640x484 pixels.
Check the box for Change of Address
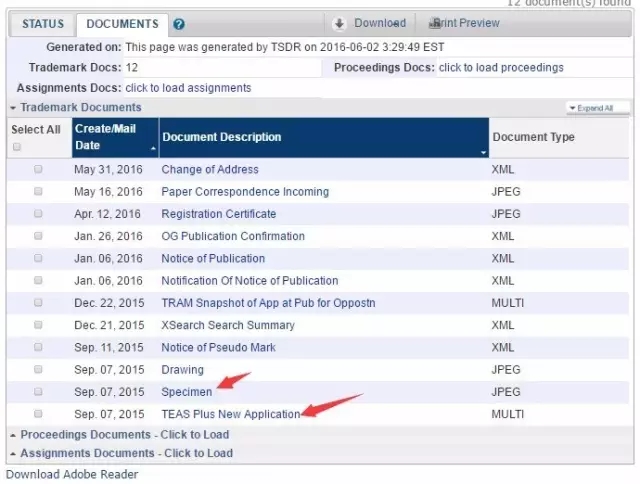tap(38, 170)
